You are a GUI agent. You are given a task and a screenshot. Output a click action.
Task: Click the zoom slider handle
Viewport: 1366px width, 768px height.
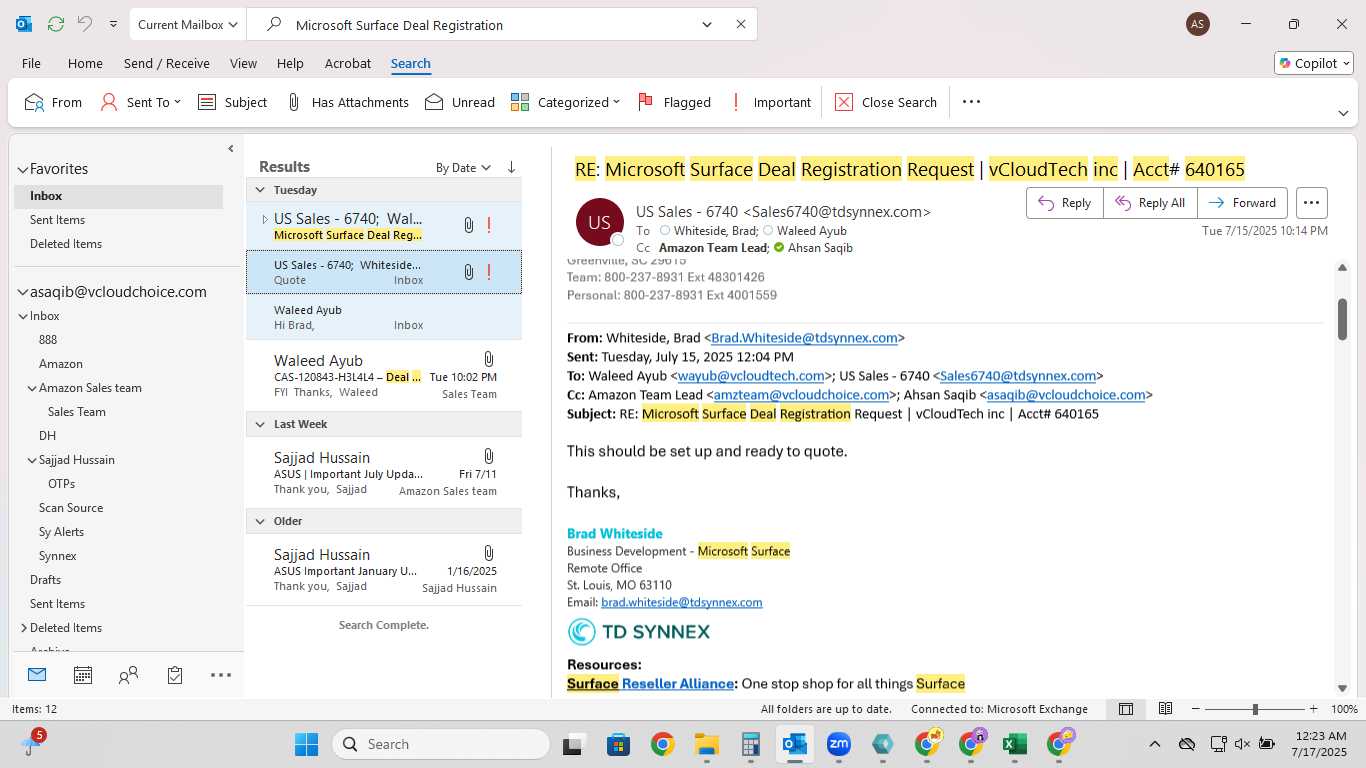tap(1255, 709)
